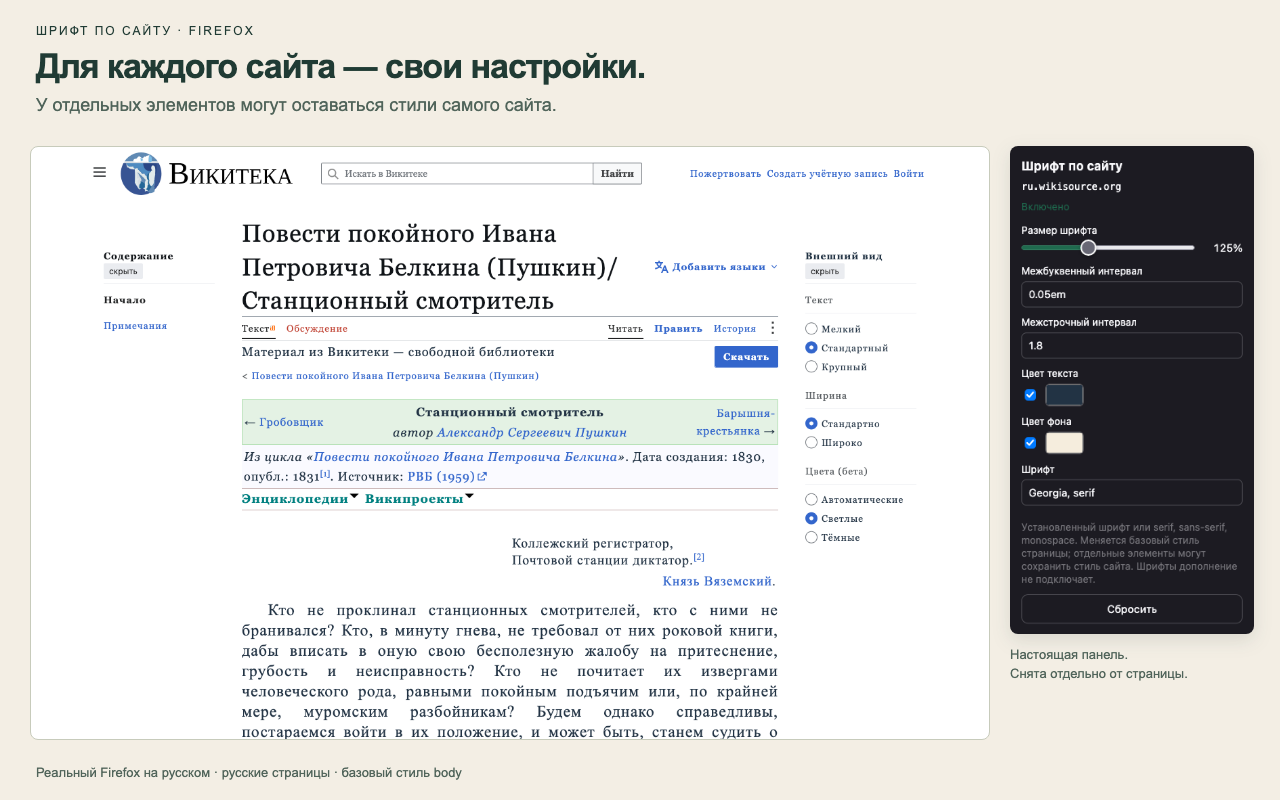This screenshot has height=800, width=1280.
Task: Open the author link Александр Сергеевич Пушкин
Action: [x=532, y=432]
